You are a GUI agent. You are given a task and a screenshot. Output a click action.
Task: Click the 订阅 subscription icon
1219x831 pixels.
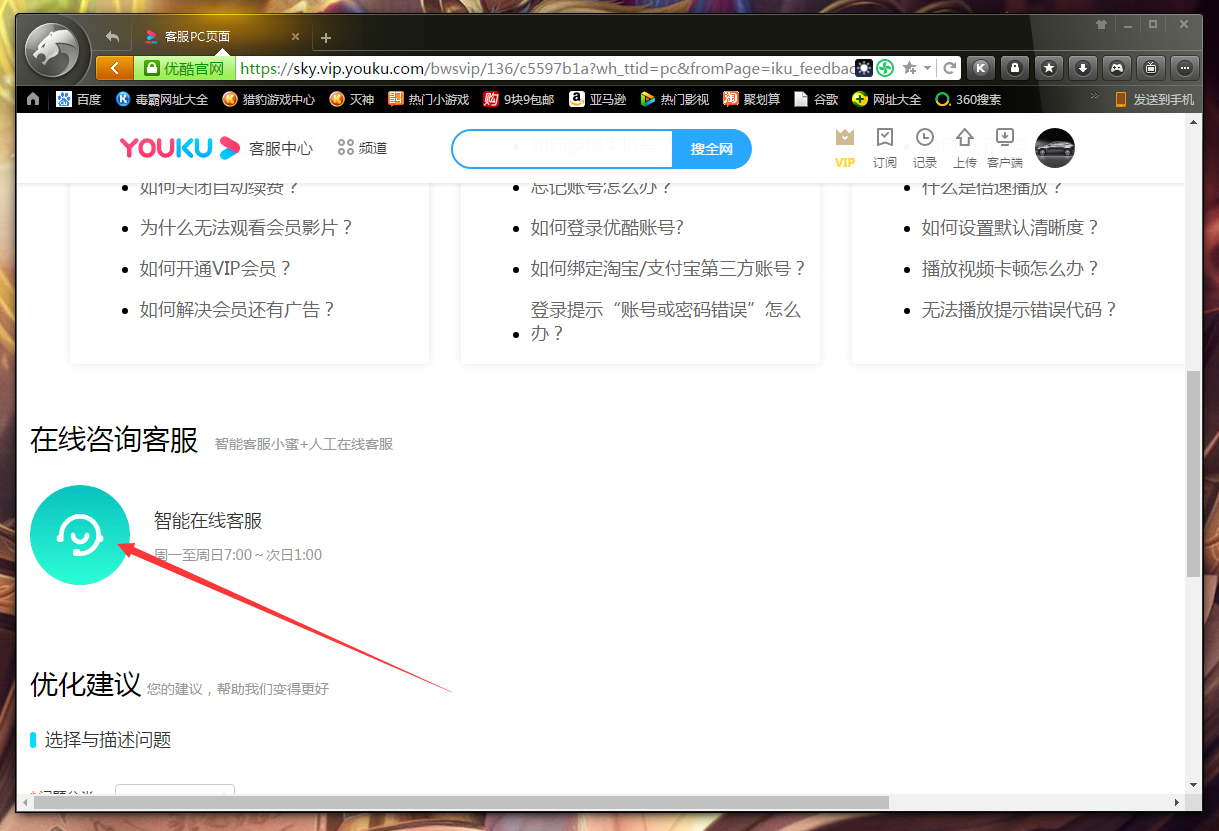(x=884, y=148)
